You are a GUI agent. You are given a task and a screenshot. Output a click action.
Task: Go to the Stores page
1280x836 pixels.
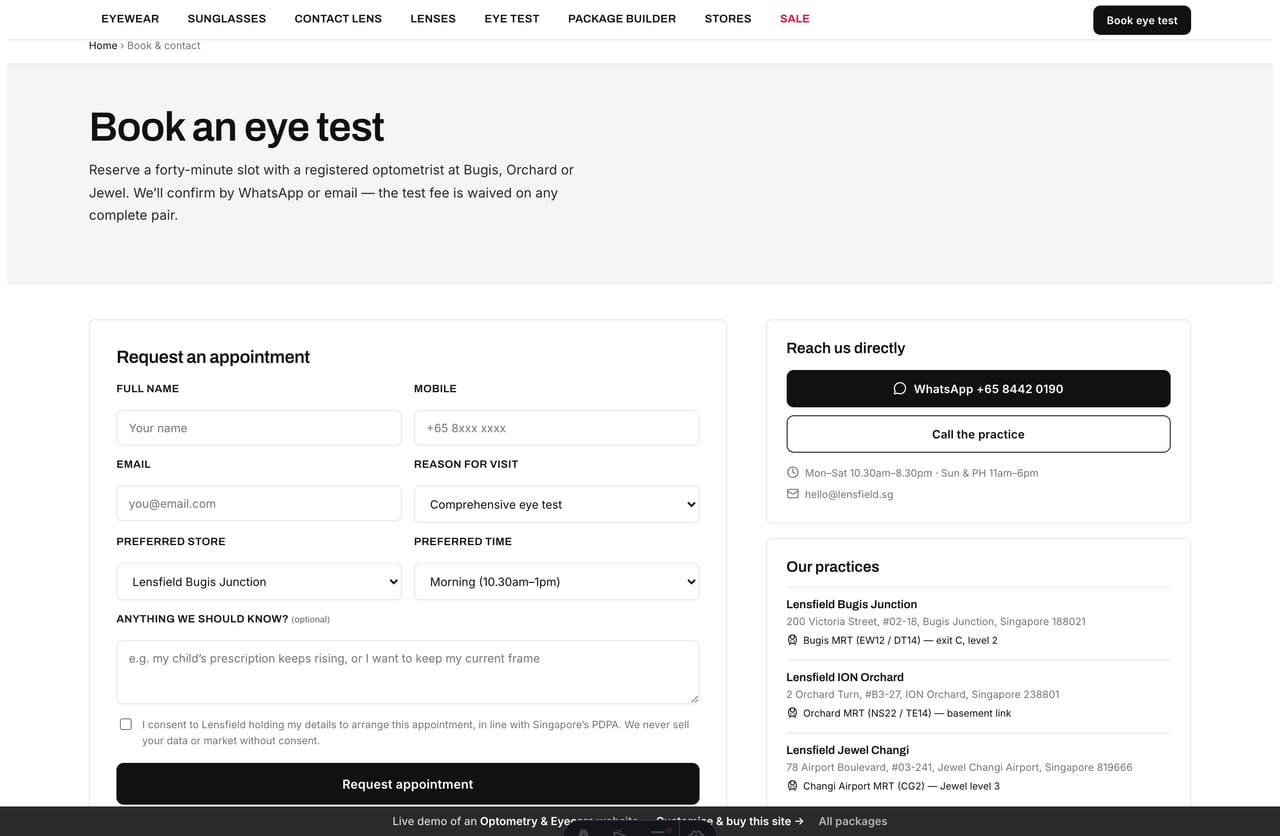pos(728,18)
